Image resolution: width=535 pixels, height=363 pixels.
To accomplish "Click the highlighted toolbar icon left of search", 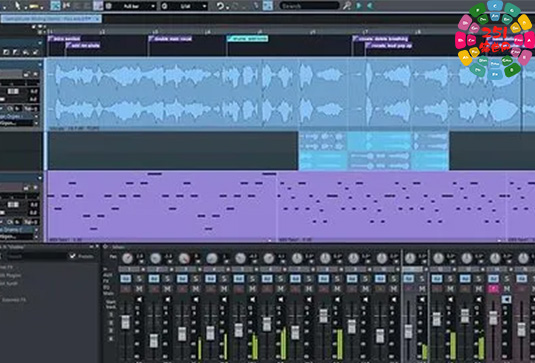I will tap(268, 6).
